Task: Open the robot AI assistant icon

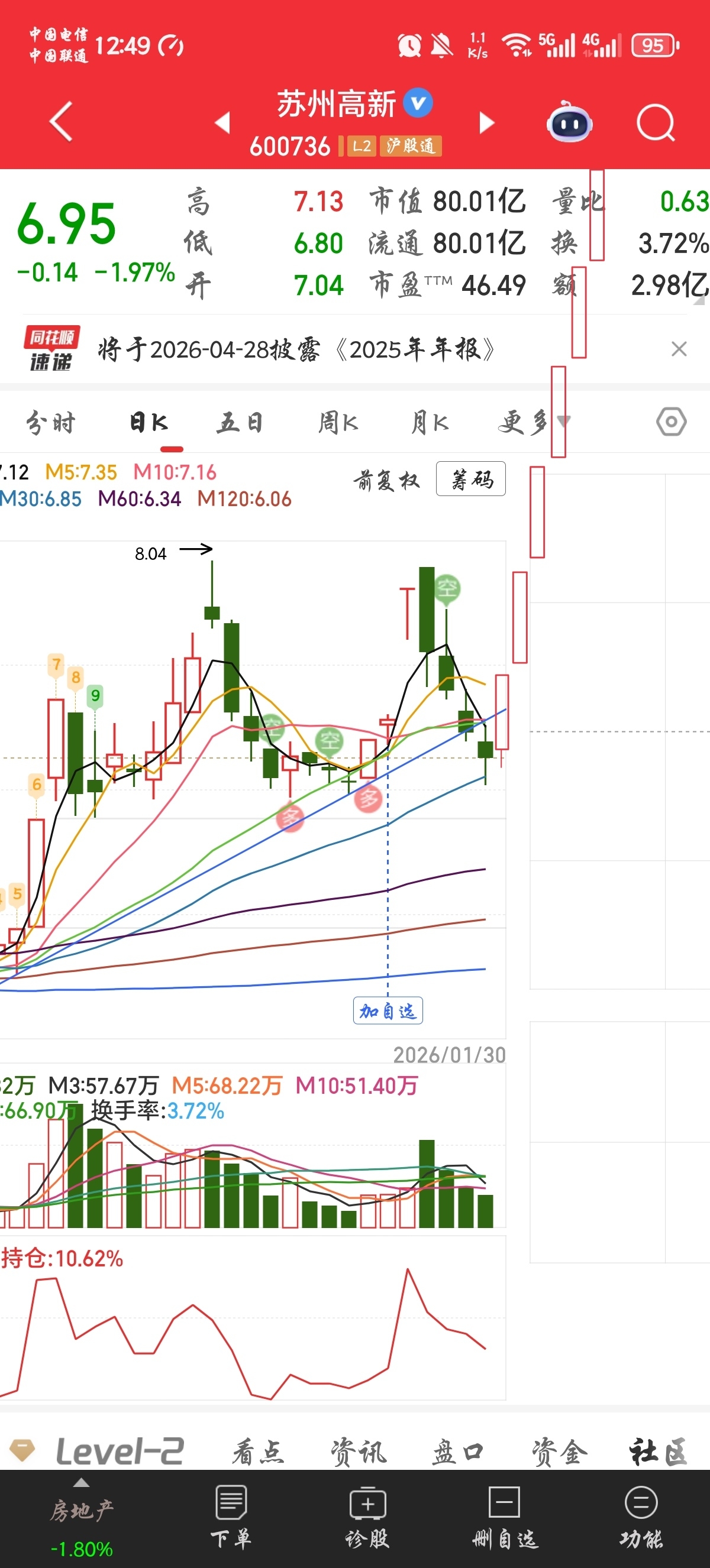Action: 569,122
